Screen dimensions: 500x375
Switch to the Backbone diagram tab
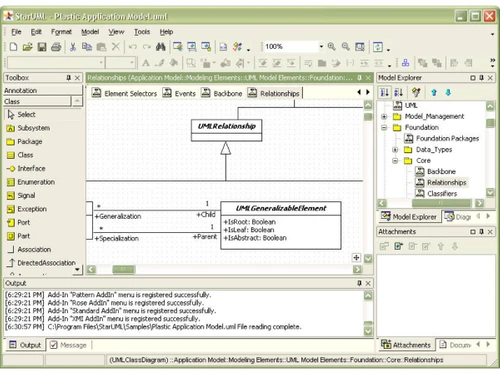point(222,93)
